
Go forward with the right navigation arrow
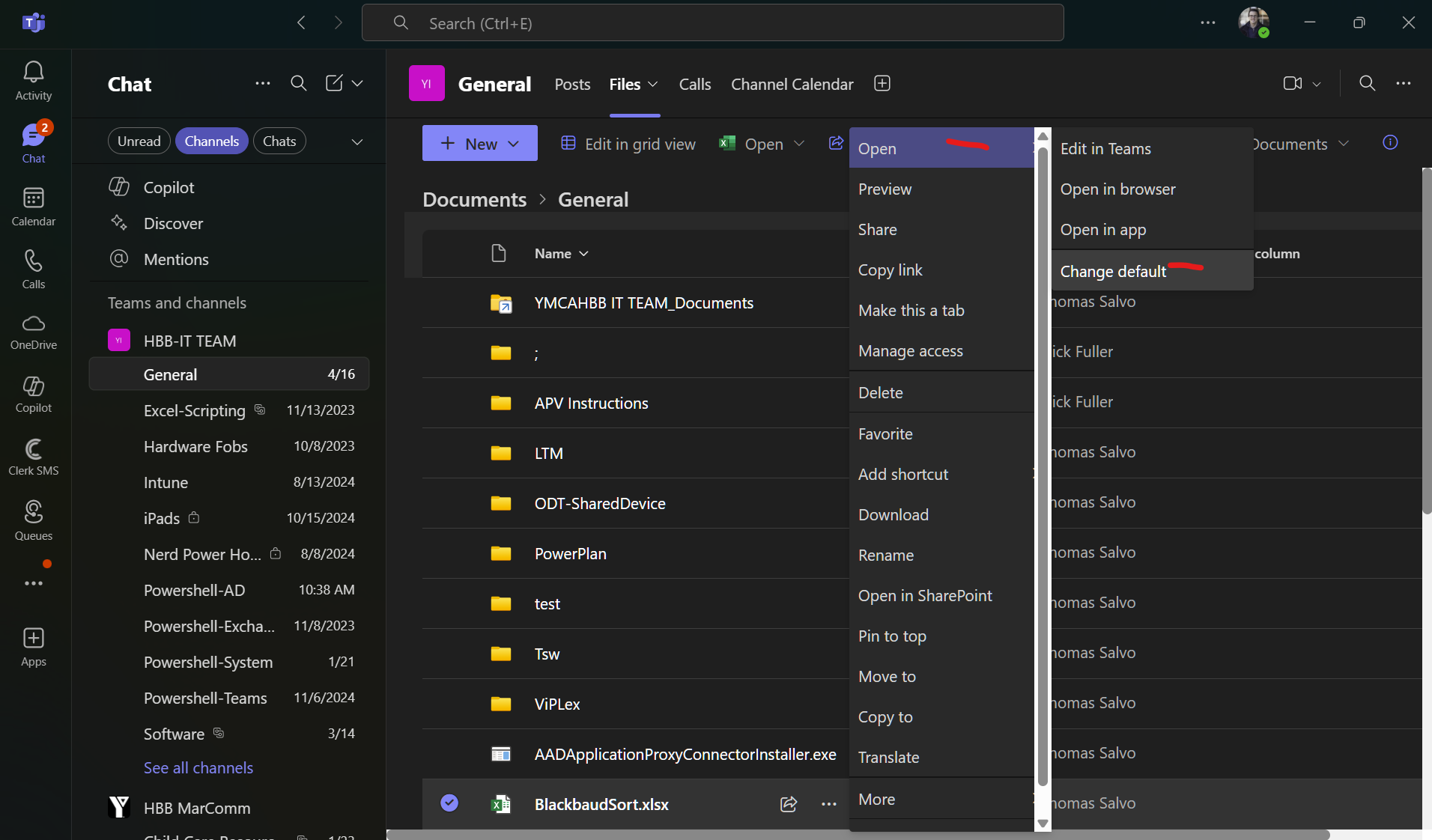click(x=339, y=23)
